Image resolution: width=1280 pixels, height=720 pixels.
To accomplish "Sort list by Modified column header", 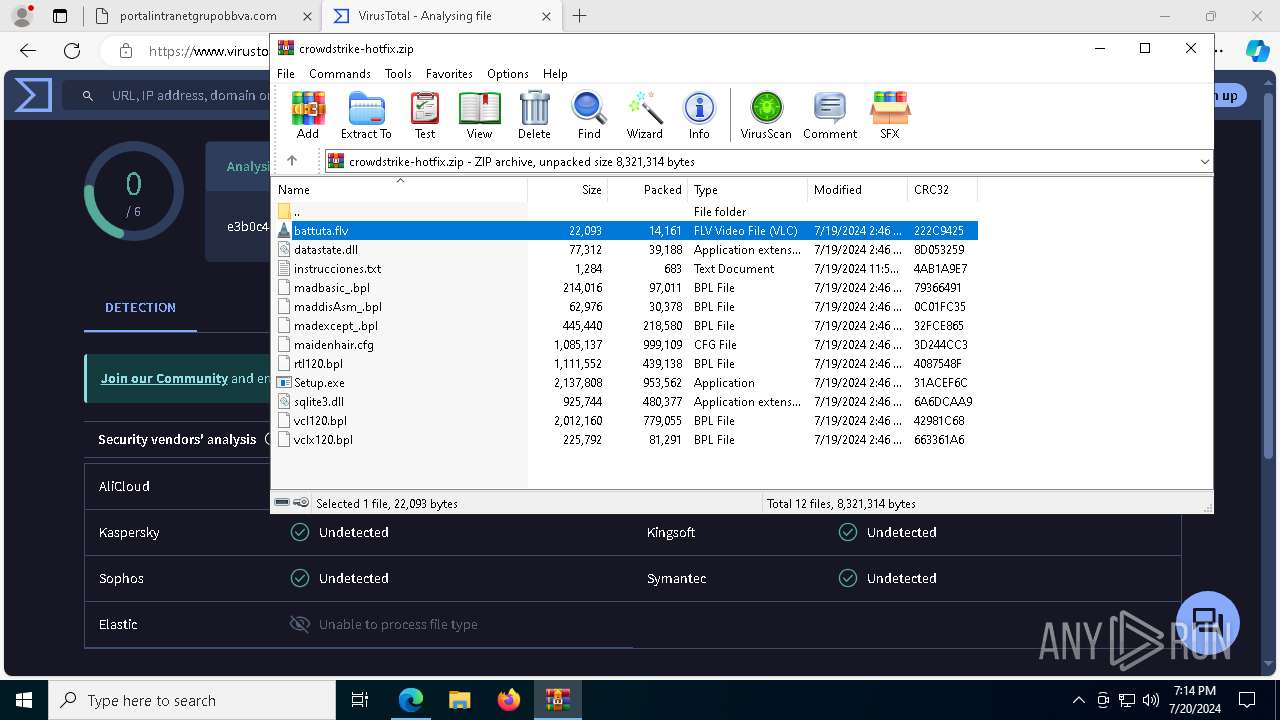I will pyautogui.click(x=857, y=189).
